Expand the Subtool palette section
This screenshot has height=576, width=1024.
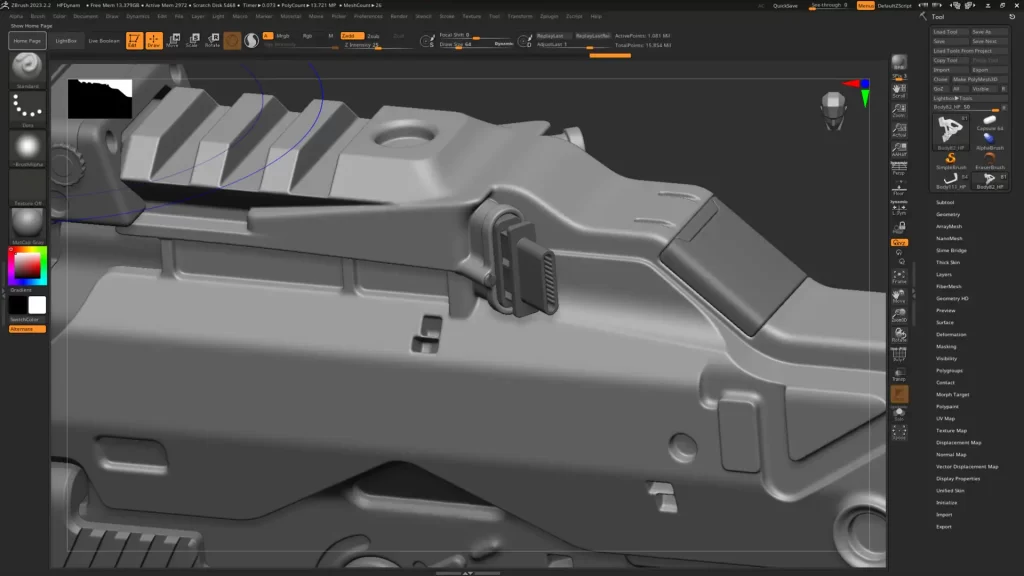tap(945, 202)
